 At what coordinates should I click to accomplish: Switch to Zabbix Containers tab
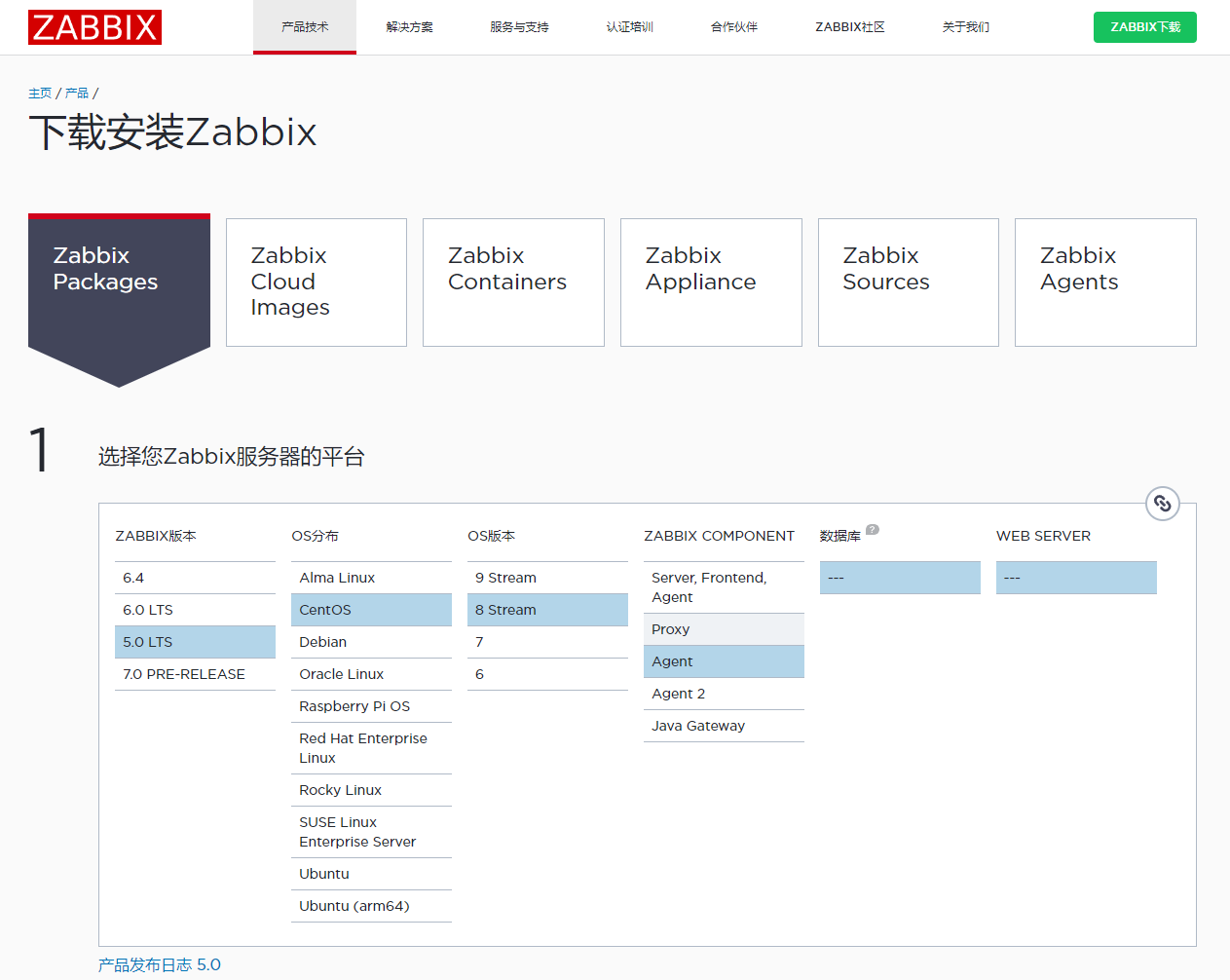(513, 283)
